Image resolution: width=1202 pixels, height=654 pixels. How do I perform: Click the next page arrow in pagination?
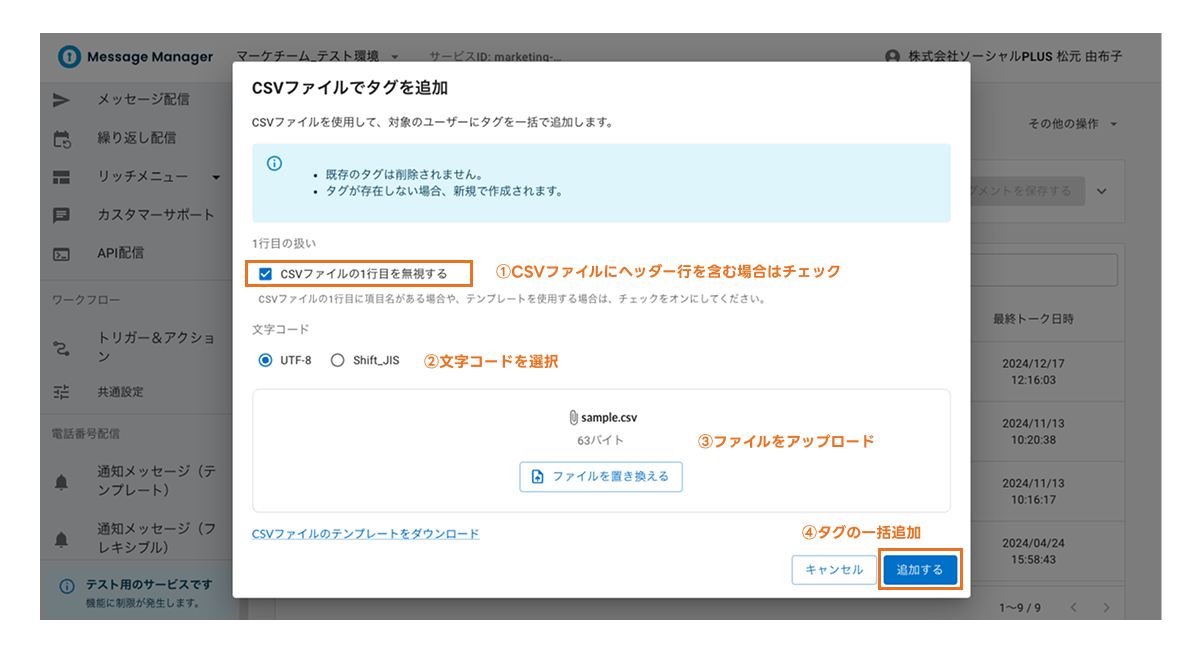point(1108,606)
